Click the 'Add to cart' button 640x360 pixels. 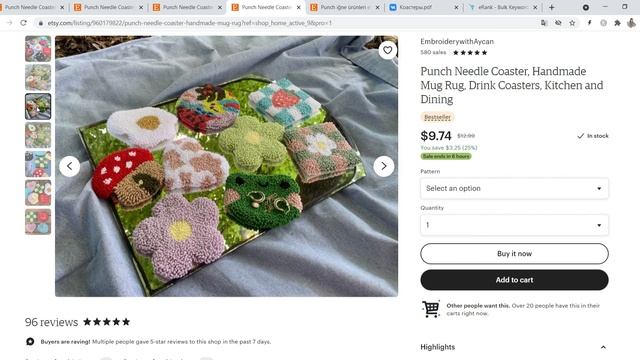(514, 280)
